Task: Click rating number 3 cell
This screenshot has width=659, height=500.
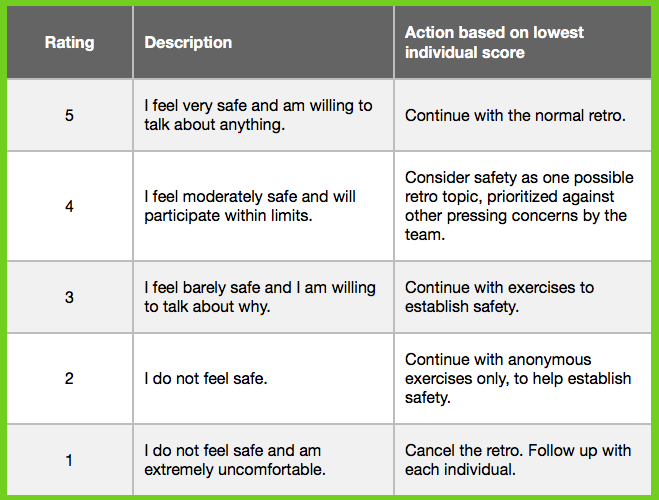Action: click(70, 297)
